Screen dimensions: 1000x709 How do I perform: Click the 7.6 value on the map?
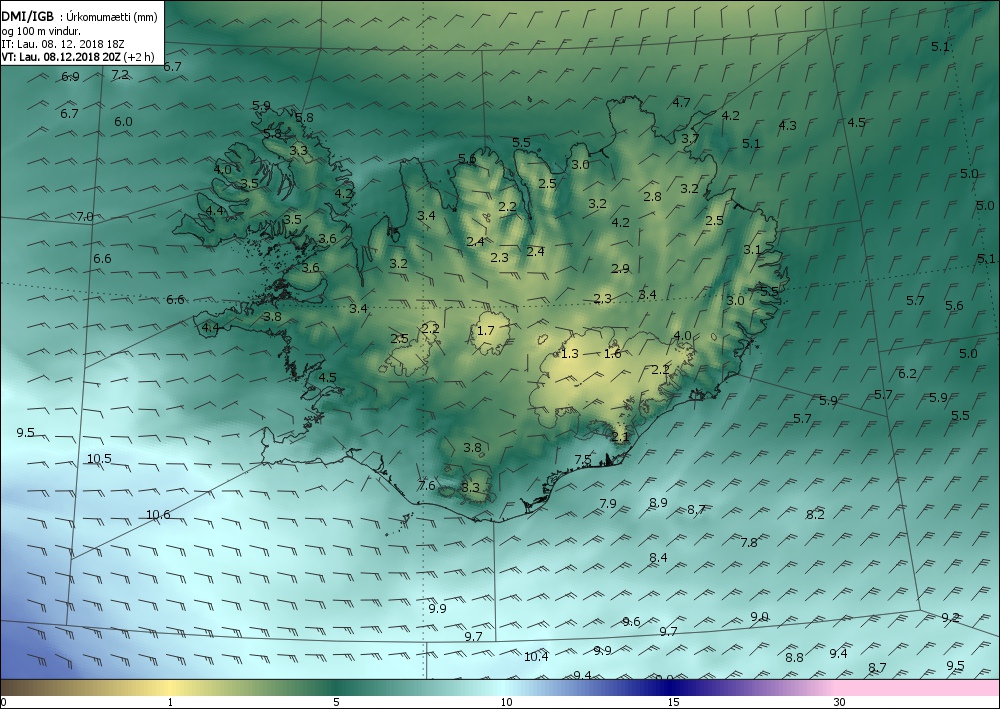tap(427, 485)
